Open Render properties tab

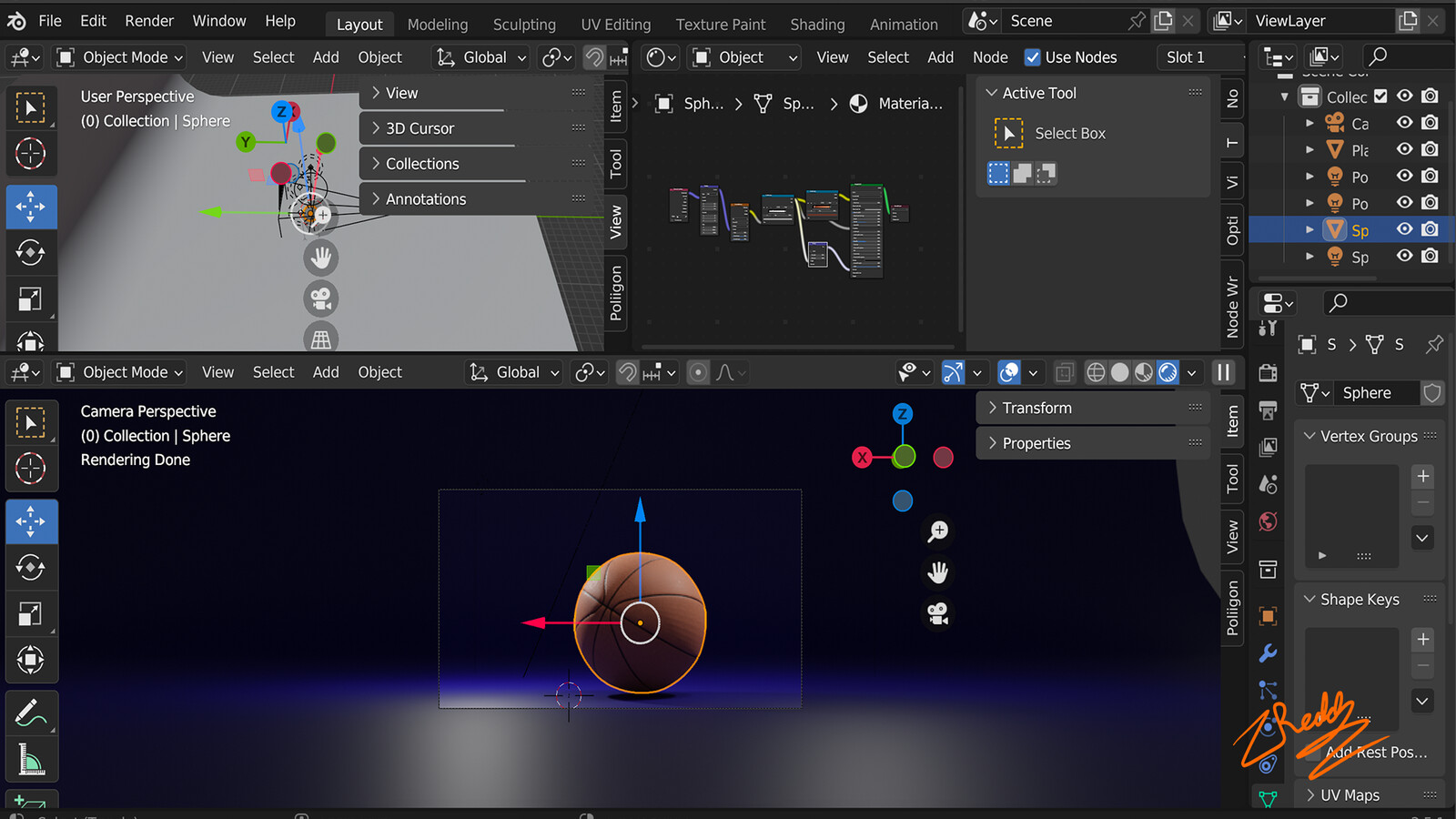click(x=1268, y=373)
